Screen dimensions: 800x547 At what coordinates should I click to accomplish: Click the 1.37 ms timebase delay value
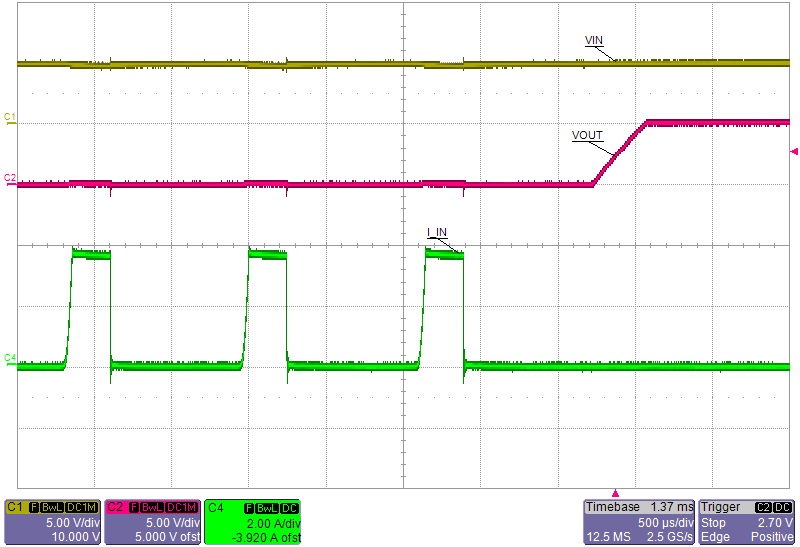pos(672,507)
